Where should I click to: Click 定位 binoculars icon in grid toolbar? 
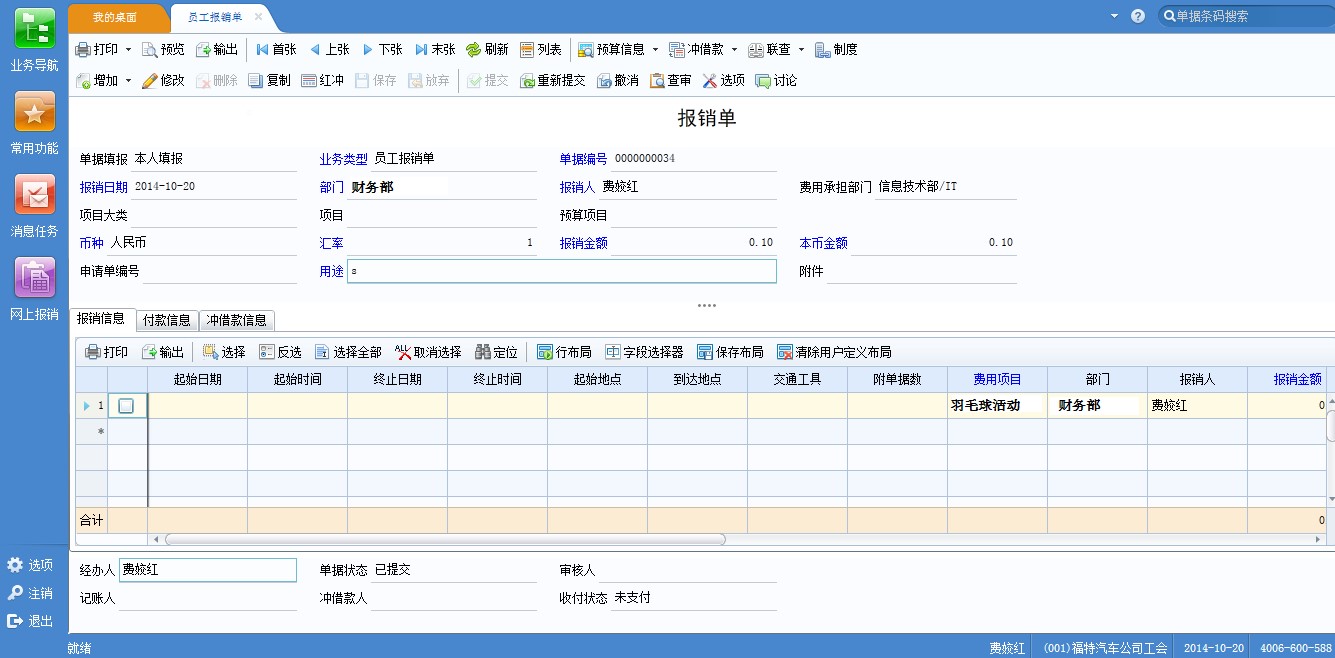tap(496, 353)
